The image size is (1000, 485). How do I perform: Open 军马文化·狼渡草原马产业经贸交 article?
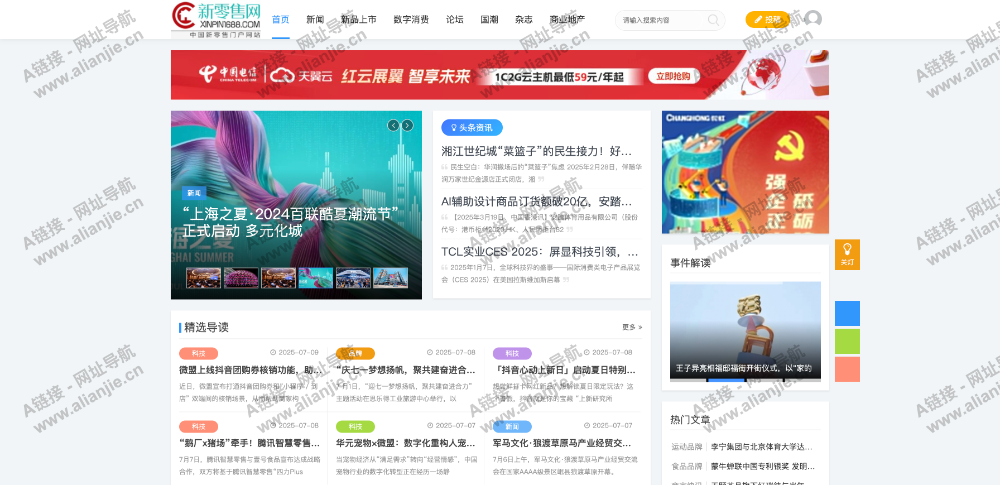pyautogui.click(x=562, y=442)
